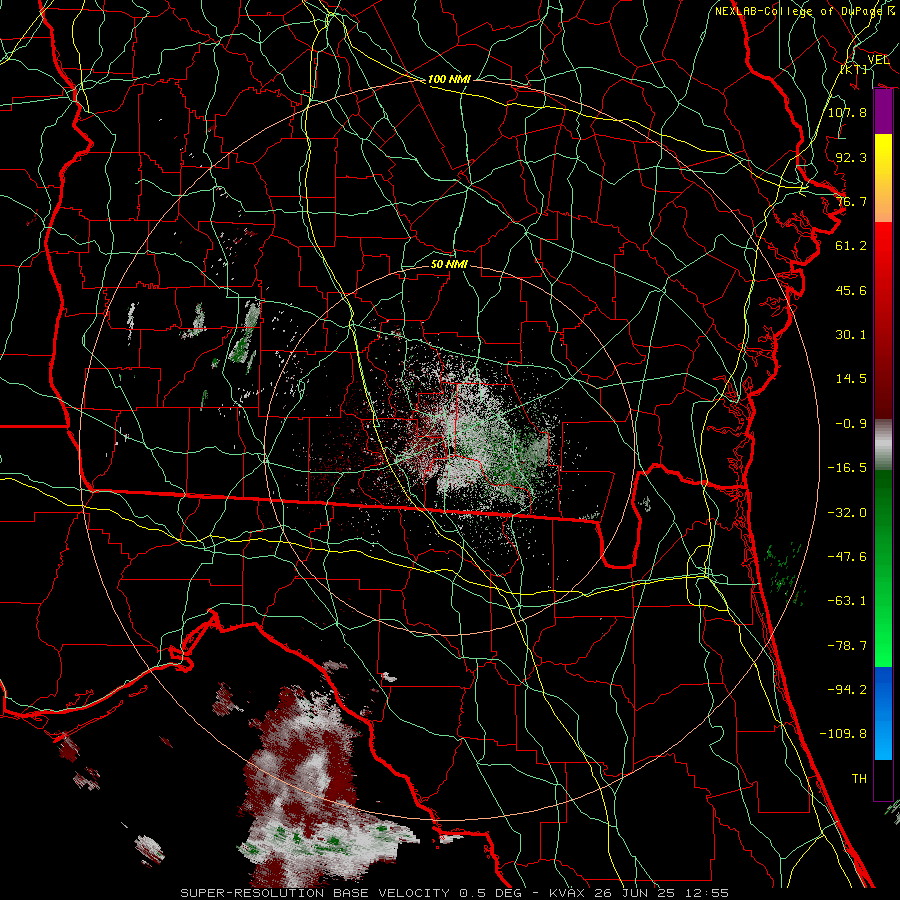Click the -63.1 legend value
900x900 pixels.
pos(847,601)
